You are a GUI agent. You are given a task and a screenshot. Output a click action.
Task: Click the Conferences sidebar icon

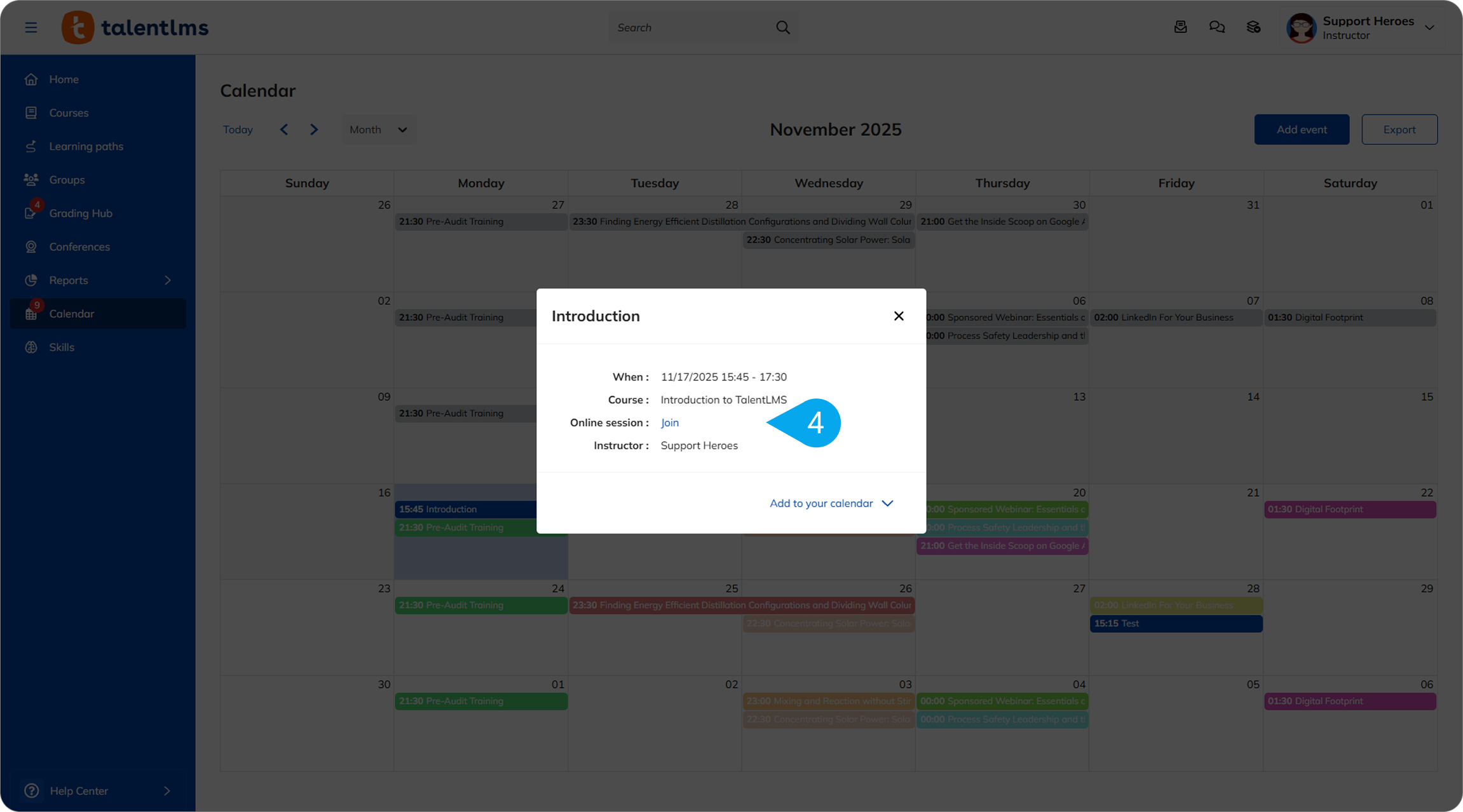[x=31, y=247]
